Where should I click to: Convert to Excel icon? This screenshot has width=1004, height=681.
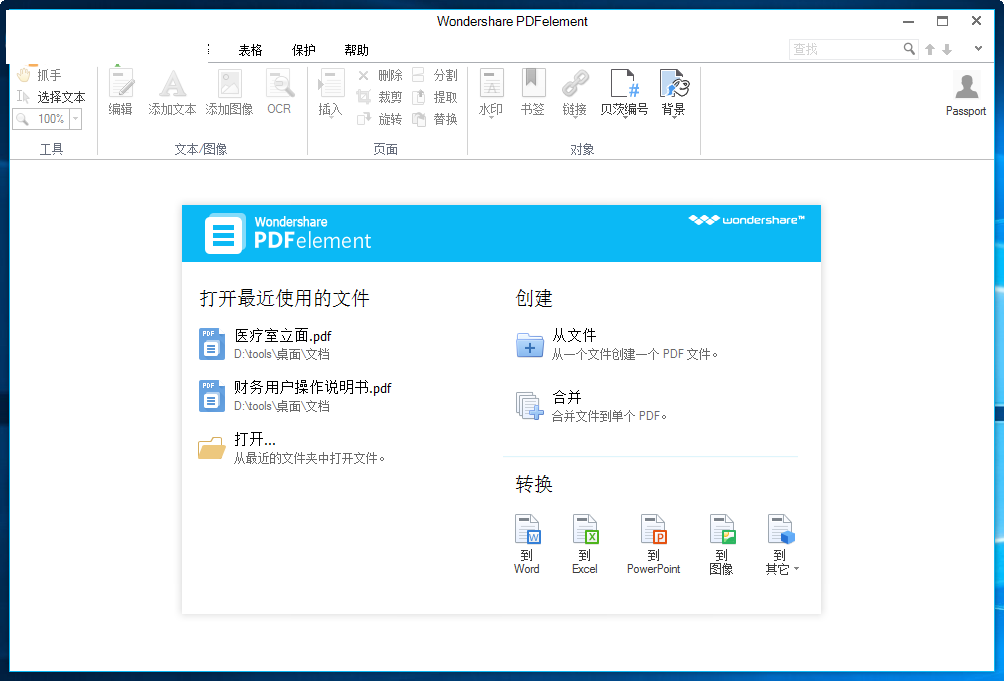585,544
